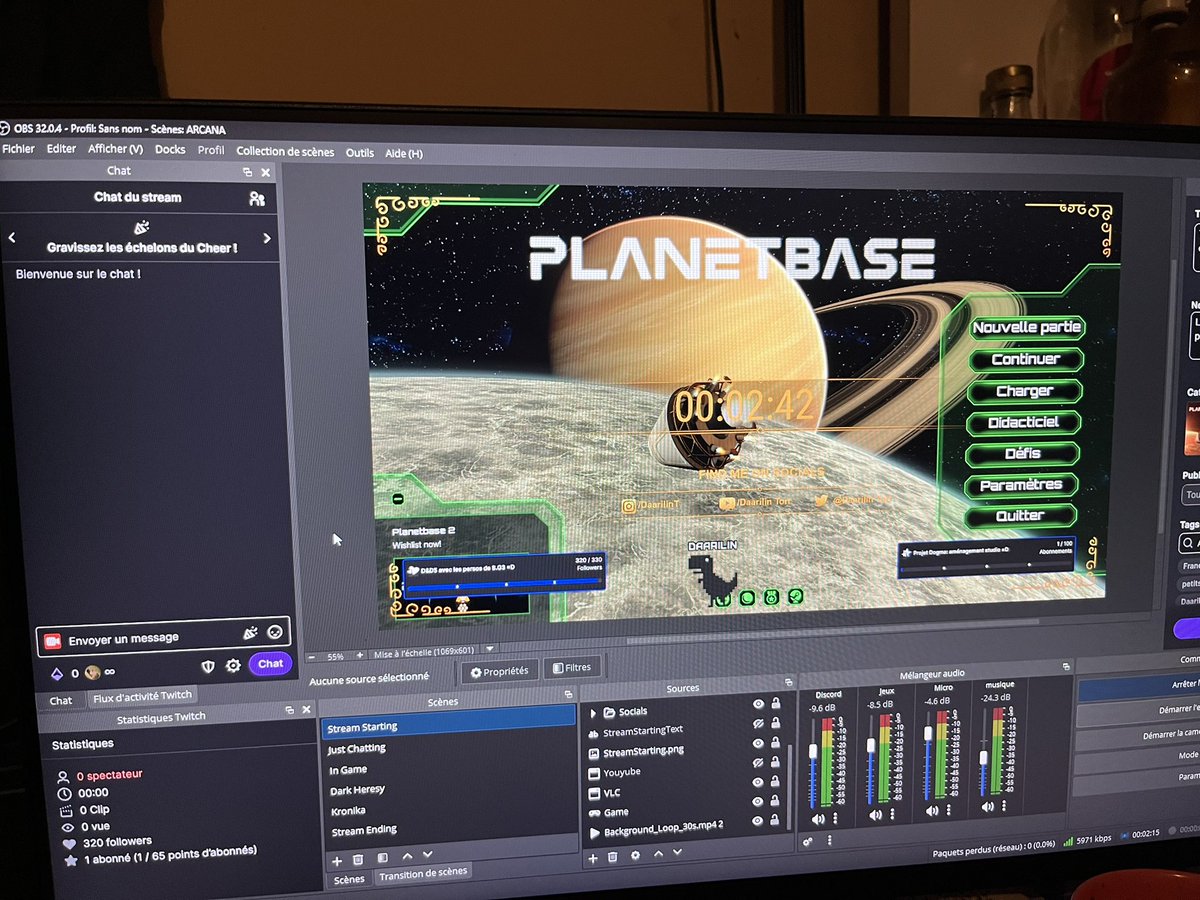Mute the Jeux audio channel

click(x=875, y=817)
